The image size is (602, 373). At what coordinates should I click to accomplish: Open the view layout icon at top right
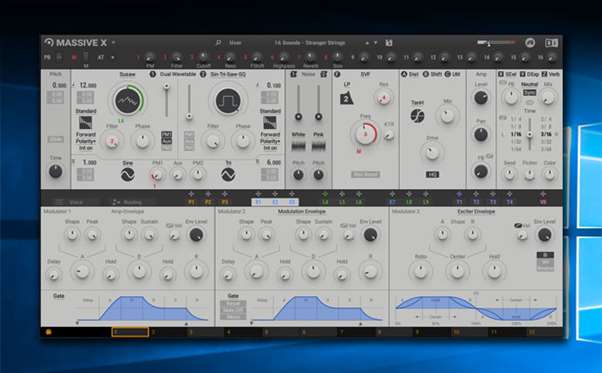click(x=552, y=43)
